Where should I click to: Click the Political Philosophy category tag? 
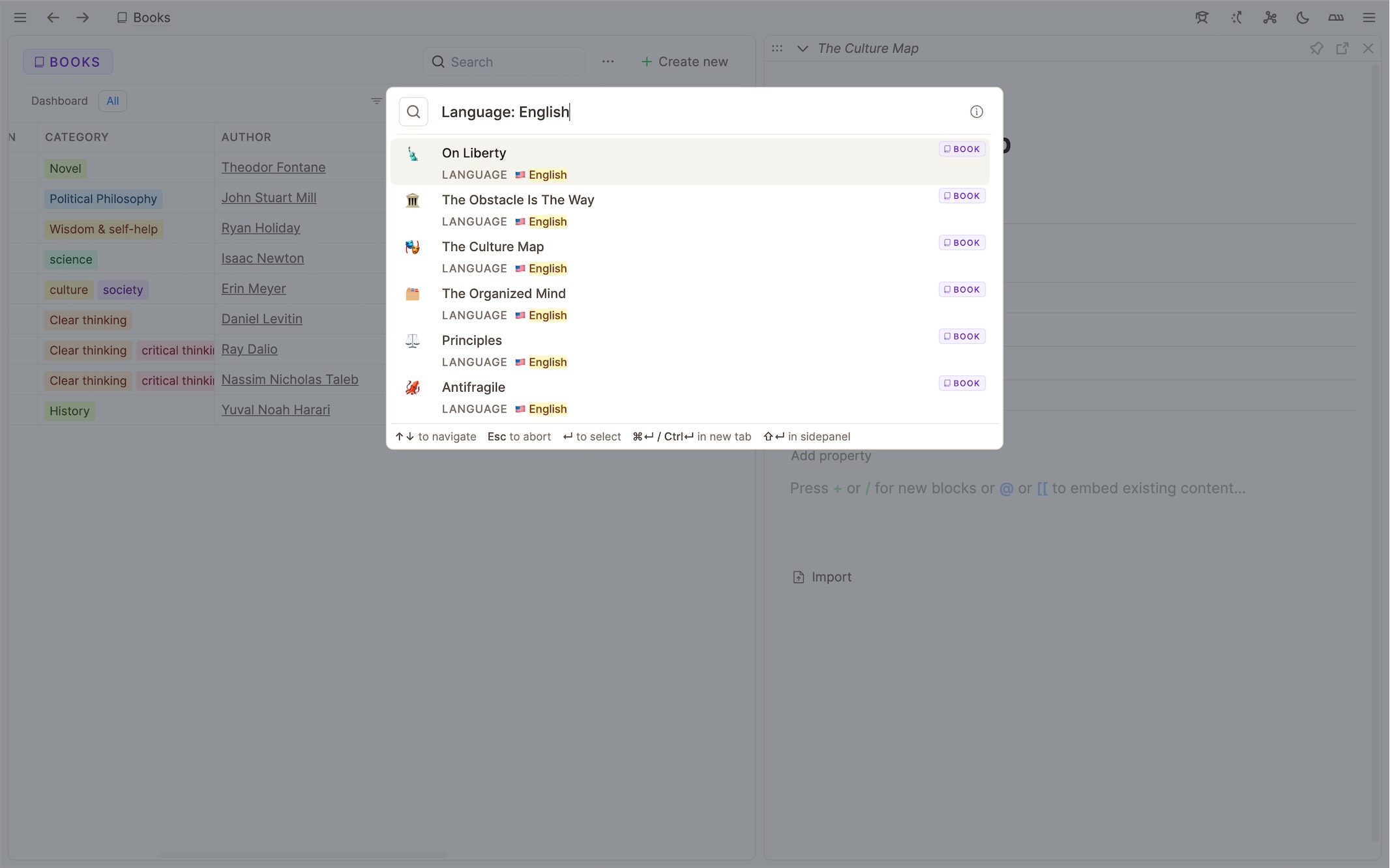coord(103,199)
